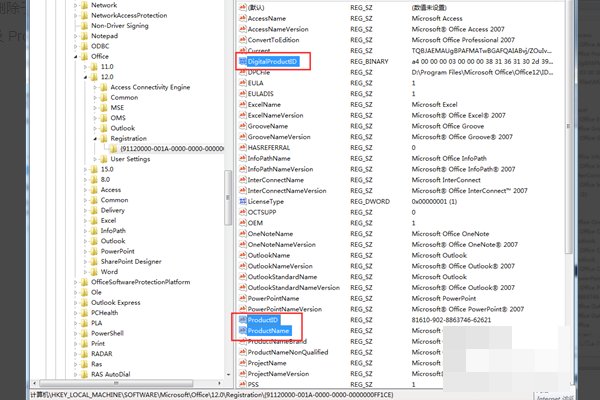Expand the User Settings key
The height and width of the screenshot is (400, 600).
point(92,158)
